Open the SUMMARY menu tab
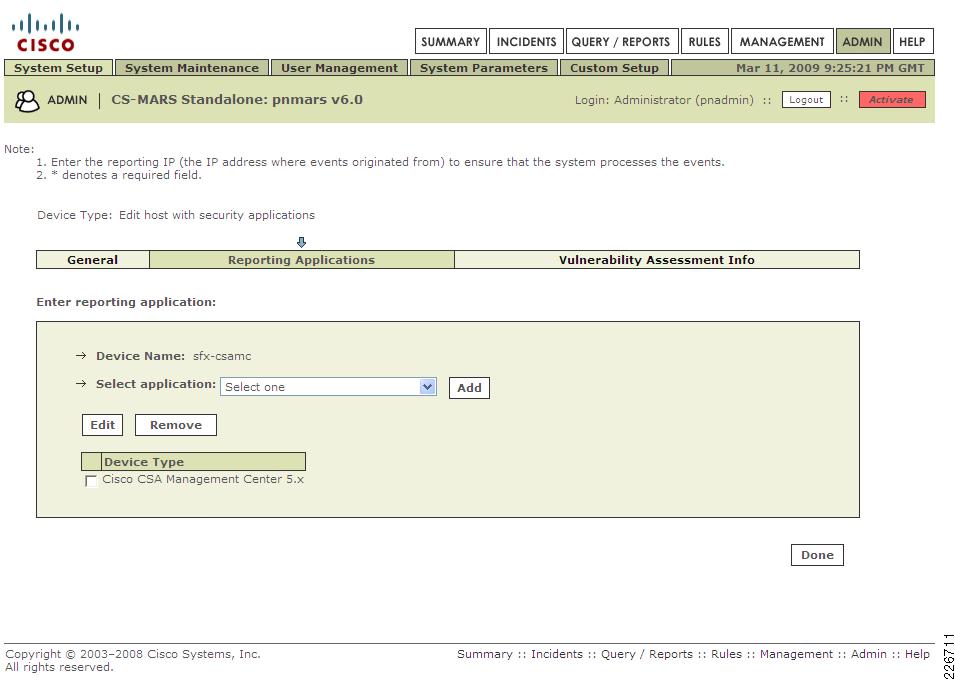The width and height of the screenshot is (955, 680). tap(451, 41)
